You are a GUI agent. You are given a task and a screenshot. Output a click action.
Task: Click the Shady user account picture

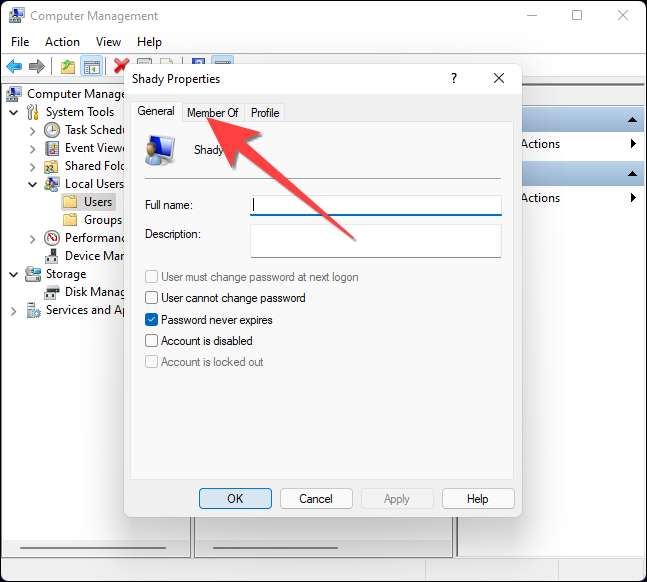[x=160, y=150]
